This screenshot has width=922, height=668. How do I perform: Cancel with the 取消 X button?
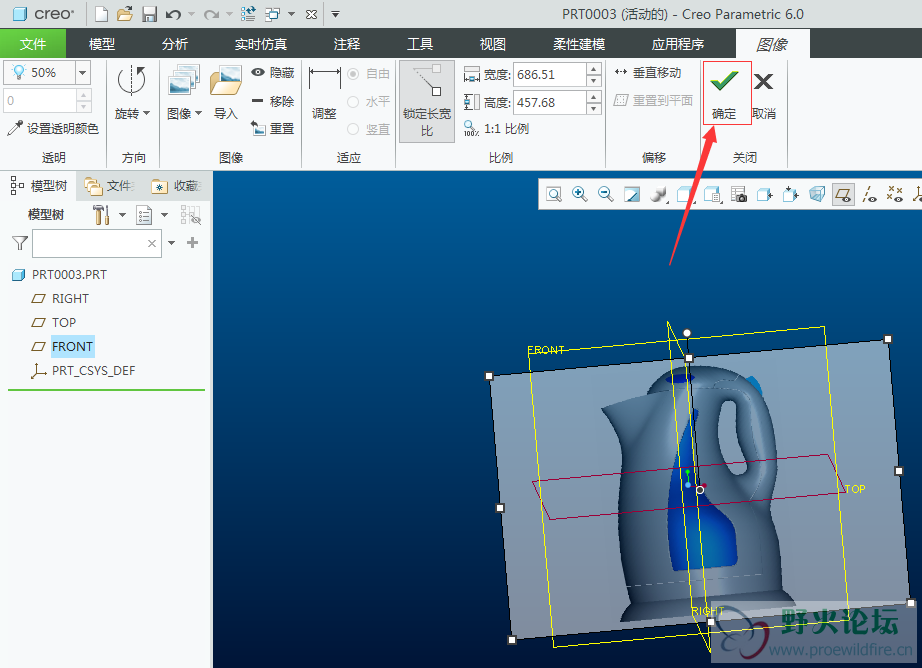pyautogui.click(x=764, y=93)
